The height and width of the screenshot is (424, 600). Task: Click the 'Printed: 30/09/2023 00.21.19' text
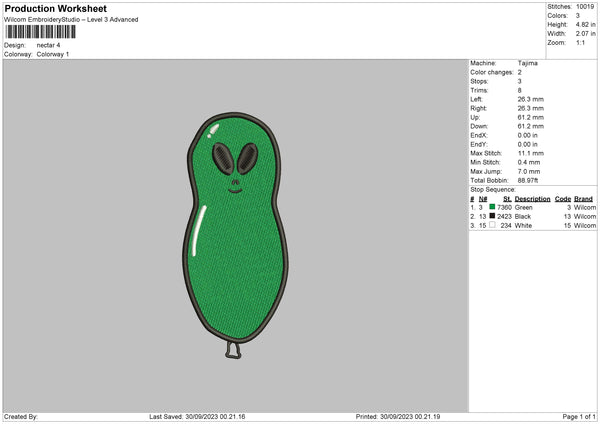[398, 417]
